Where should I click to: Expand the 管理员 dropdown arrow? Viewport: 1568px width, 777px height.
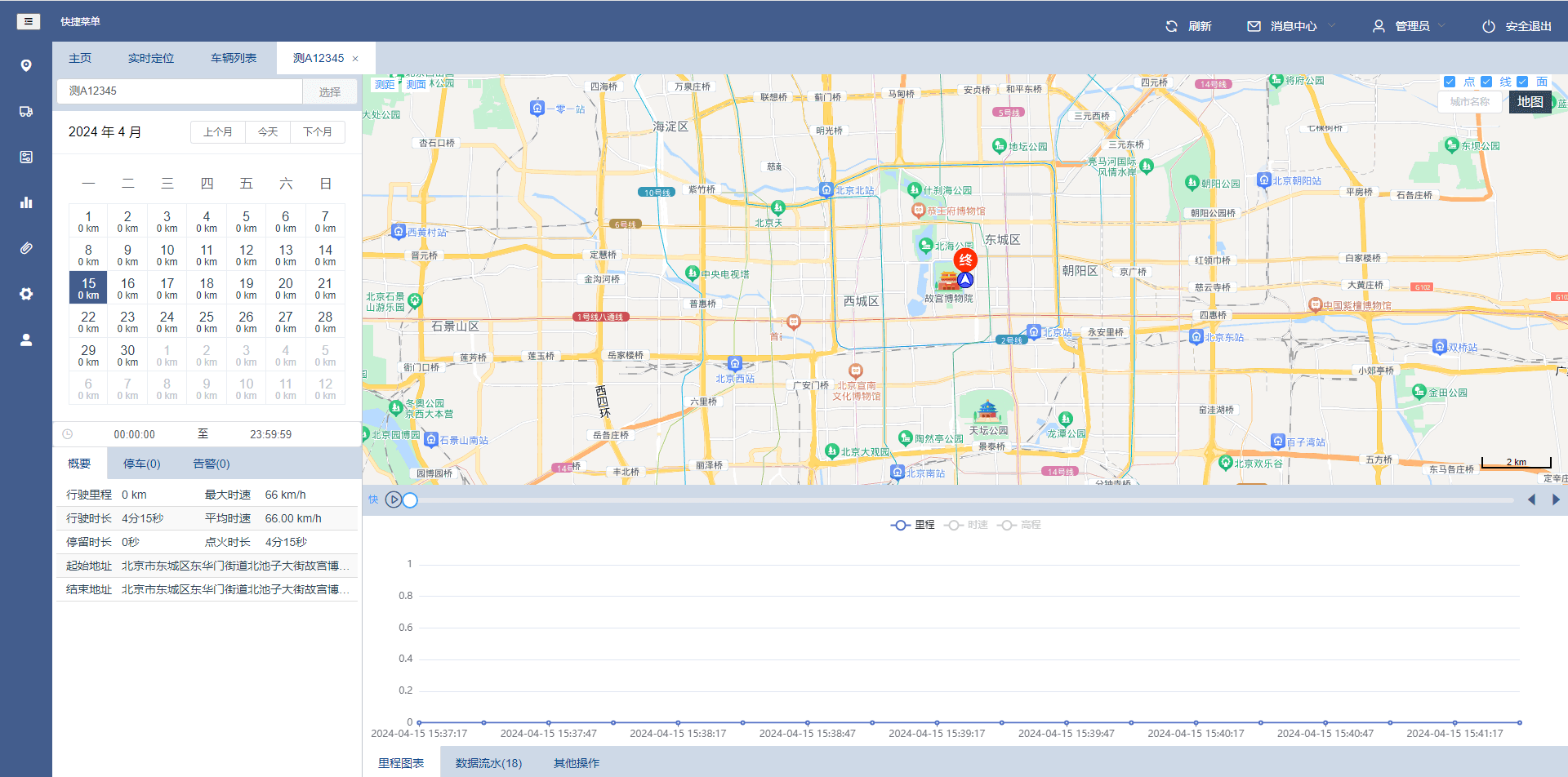pyautogui.click(x=1441, y=25)
